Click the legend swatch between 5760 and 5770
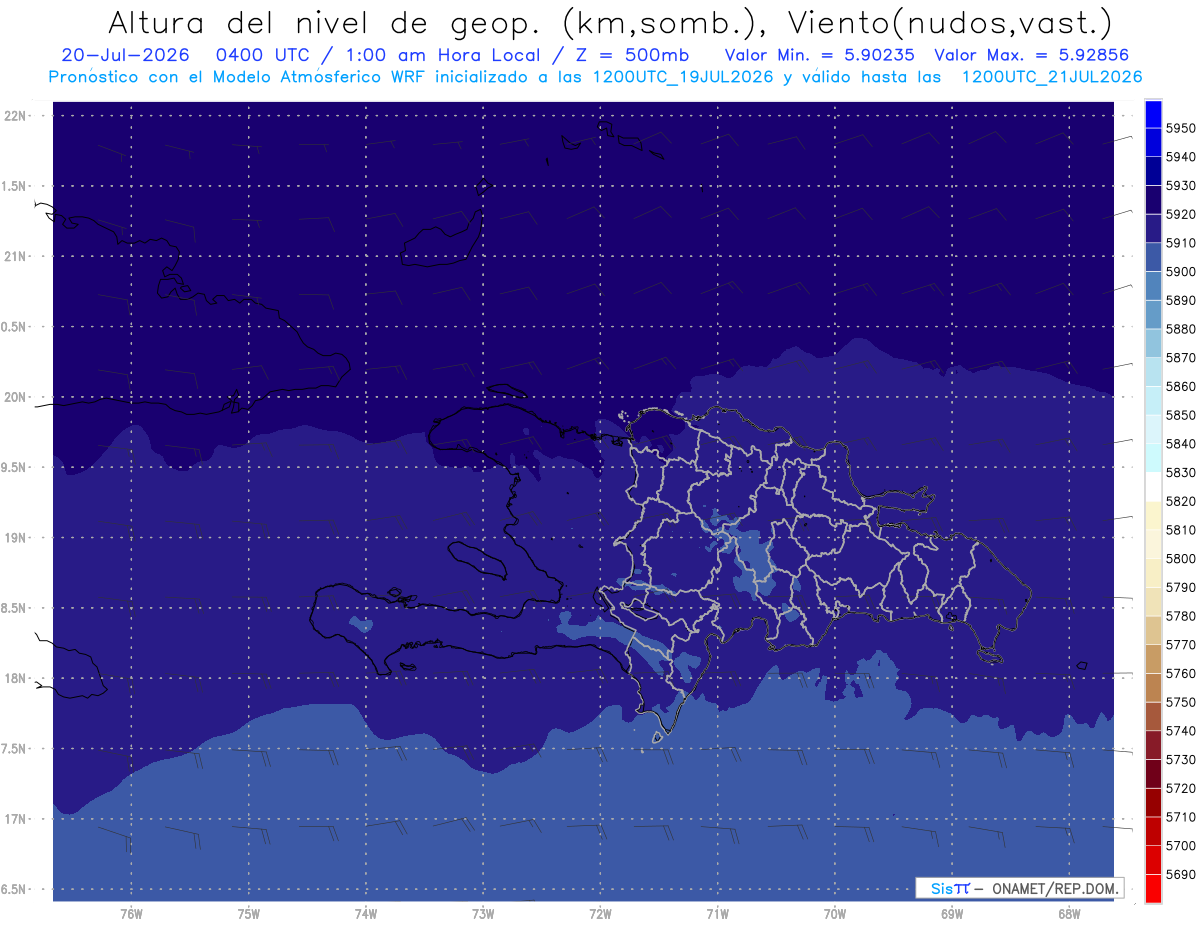 (1153, 659)
